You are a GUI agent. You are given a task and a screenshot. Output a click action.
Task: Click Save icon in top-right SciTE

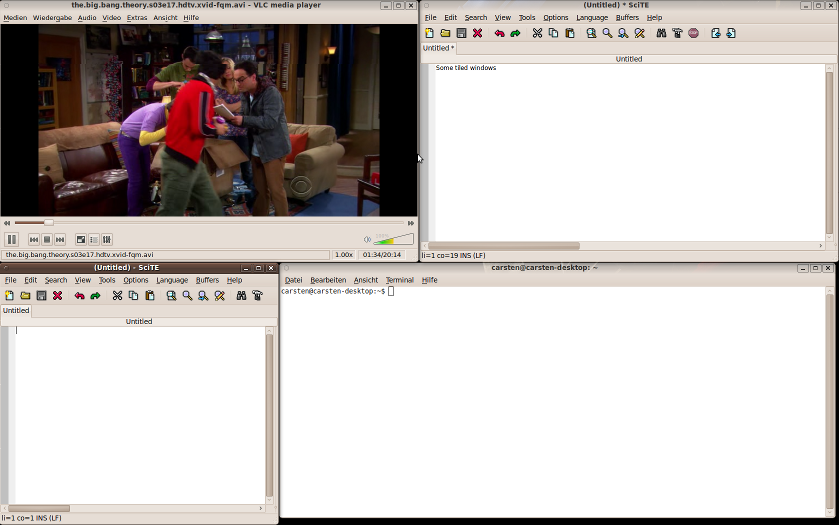click(x=461, y=33)
